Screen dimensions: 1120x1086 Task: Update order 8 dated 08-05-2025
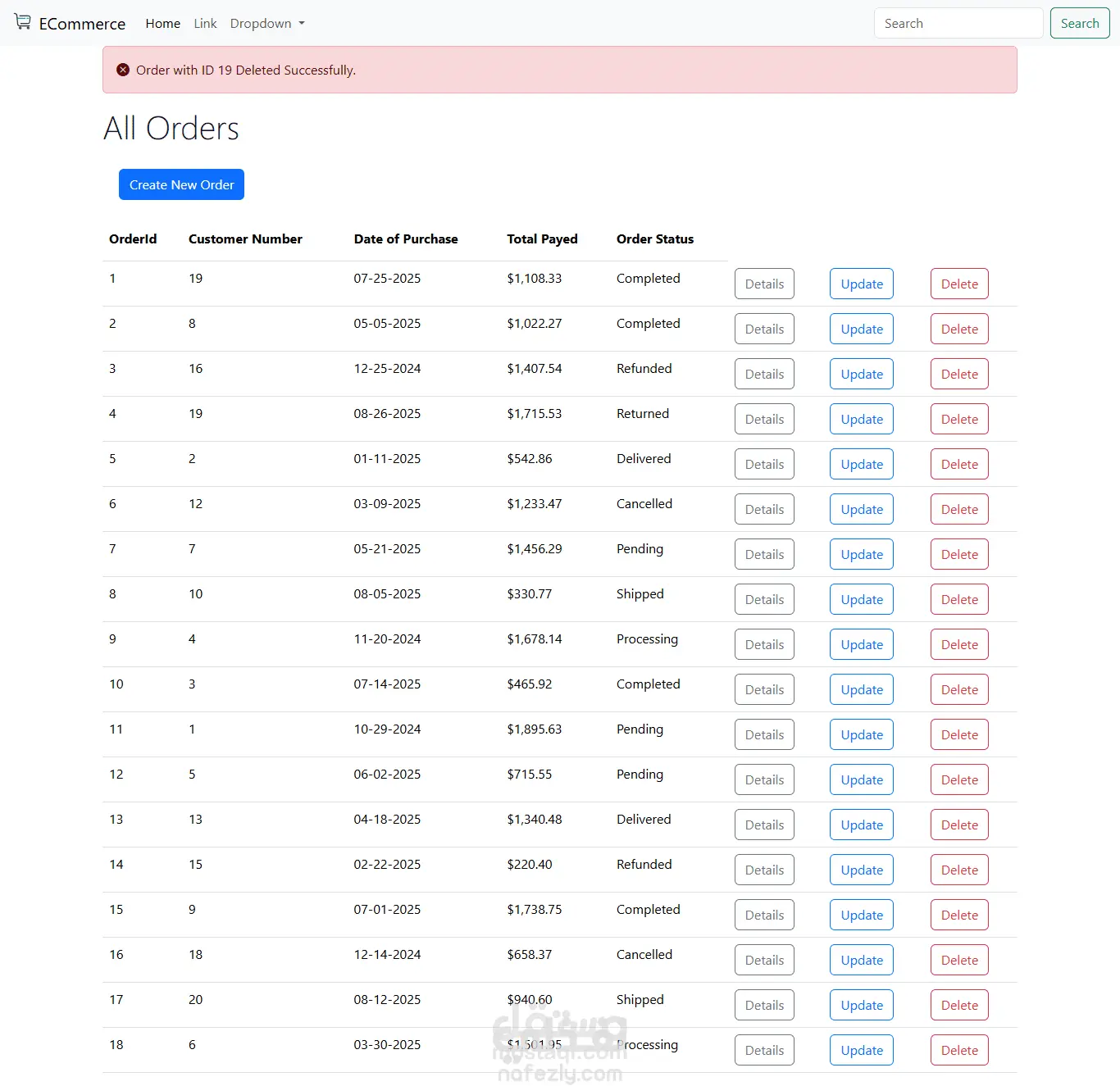pos(862,599)
